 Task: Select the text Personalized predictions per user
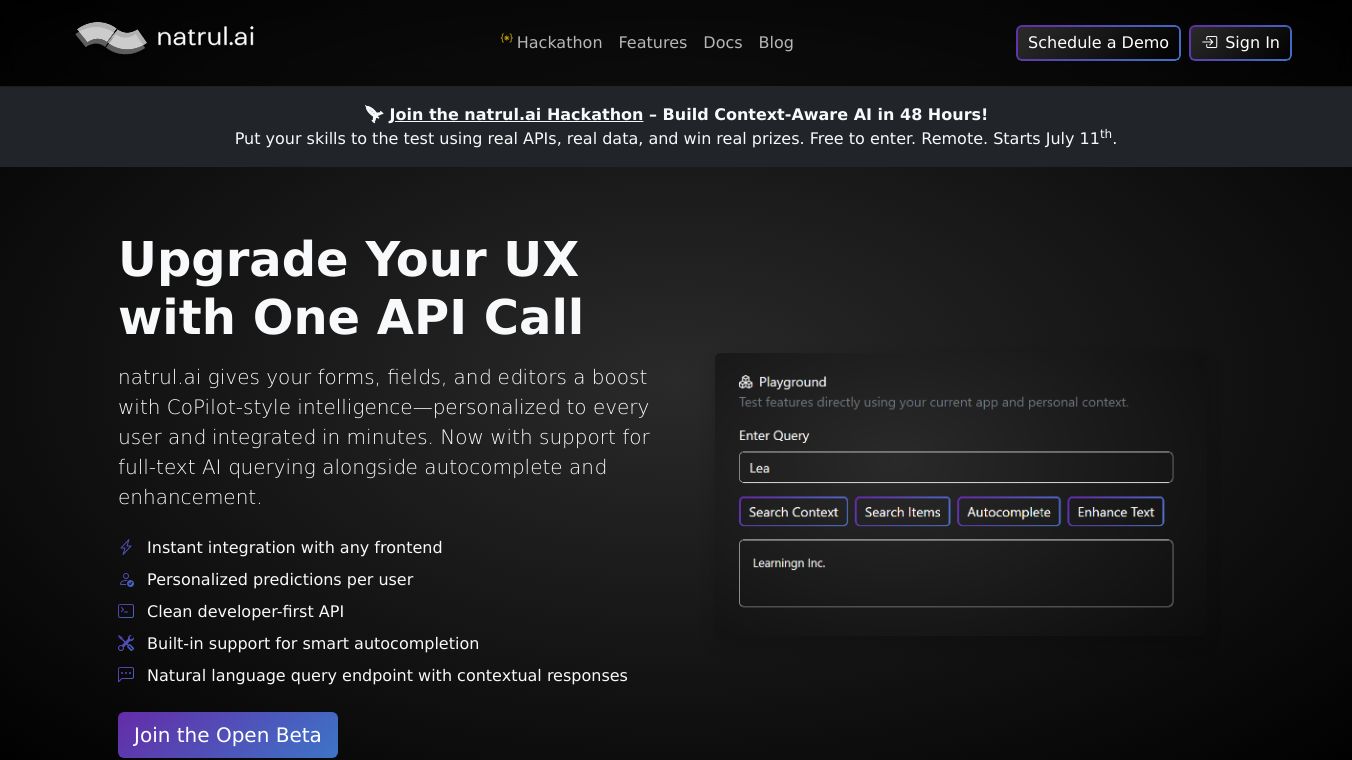click(x=280, y=579)
